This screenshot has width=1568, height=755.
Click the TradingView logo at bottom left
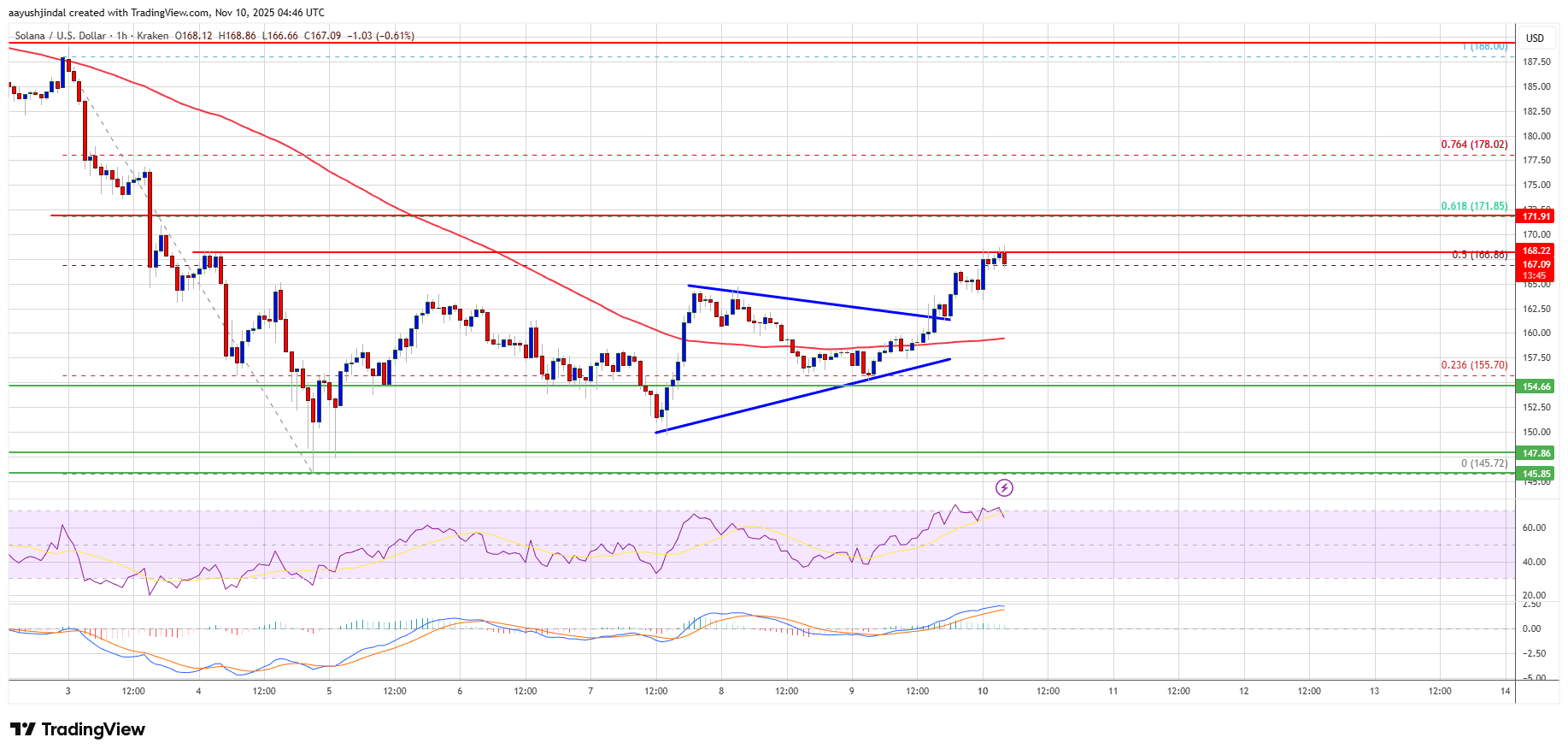pos(78,729)
